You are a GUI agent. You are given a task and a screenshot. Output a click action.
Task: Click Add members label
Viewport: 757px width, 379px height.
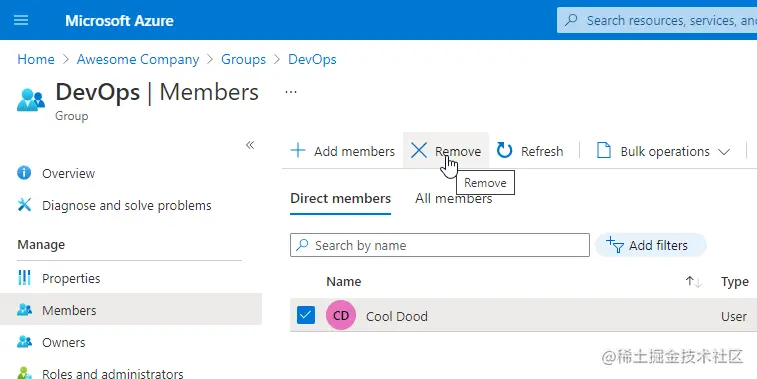354,151
